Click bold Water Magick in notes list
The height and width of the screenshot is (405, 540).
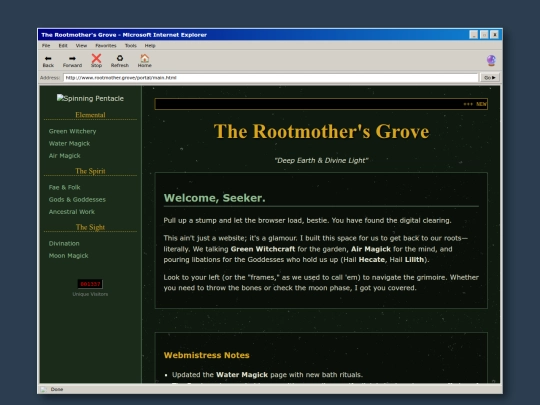click(x=242, y=375)
